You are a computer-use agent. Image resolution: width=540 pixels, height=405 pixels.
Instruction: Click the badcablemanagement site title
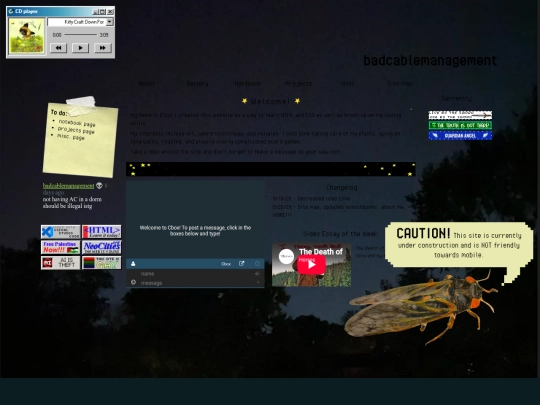coord(430,61)
